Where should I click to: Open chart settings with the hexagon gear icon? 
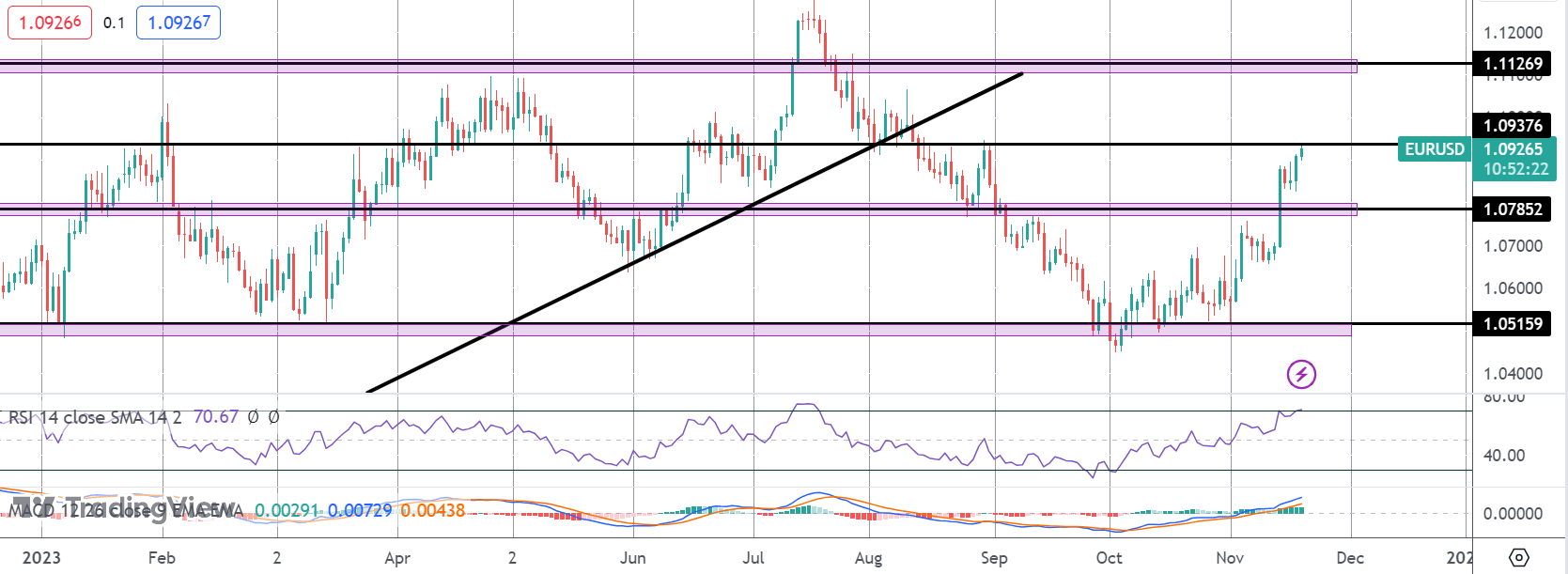coord(1519,557)
